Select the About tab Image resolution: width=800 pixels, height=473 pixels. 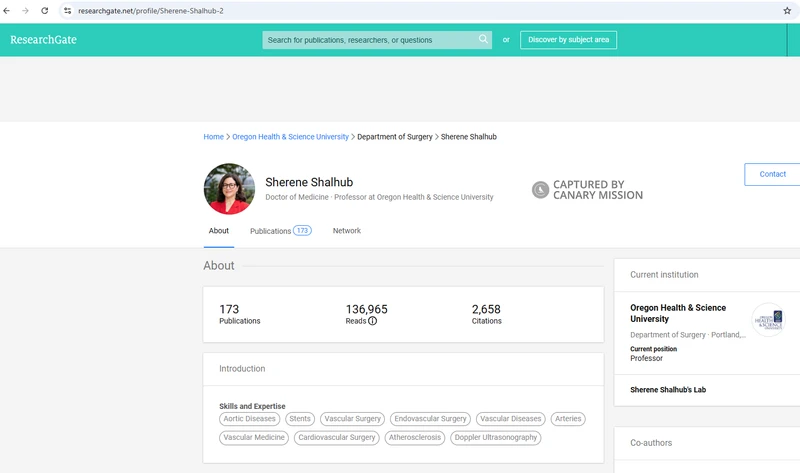tap(219, 231)
